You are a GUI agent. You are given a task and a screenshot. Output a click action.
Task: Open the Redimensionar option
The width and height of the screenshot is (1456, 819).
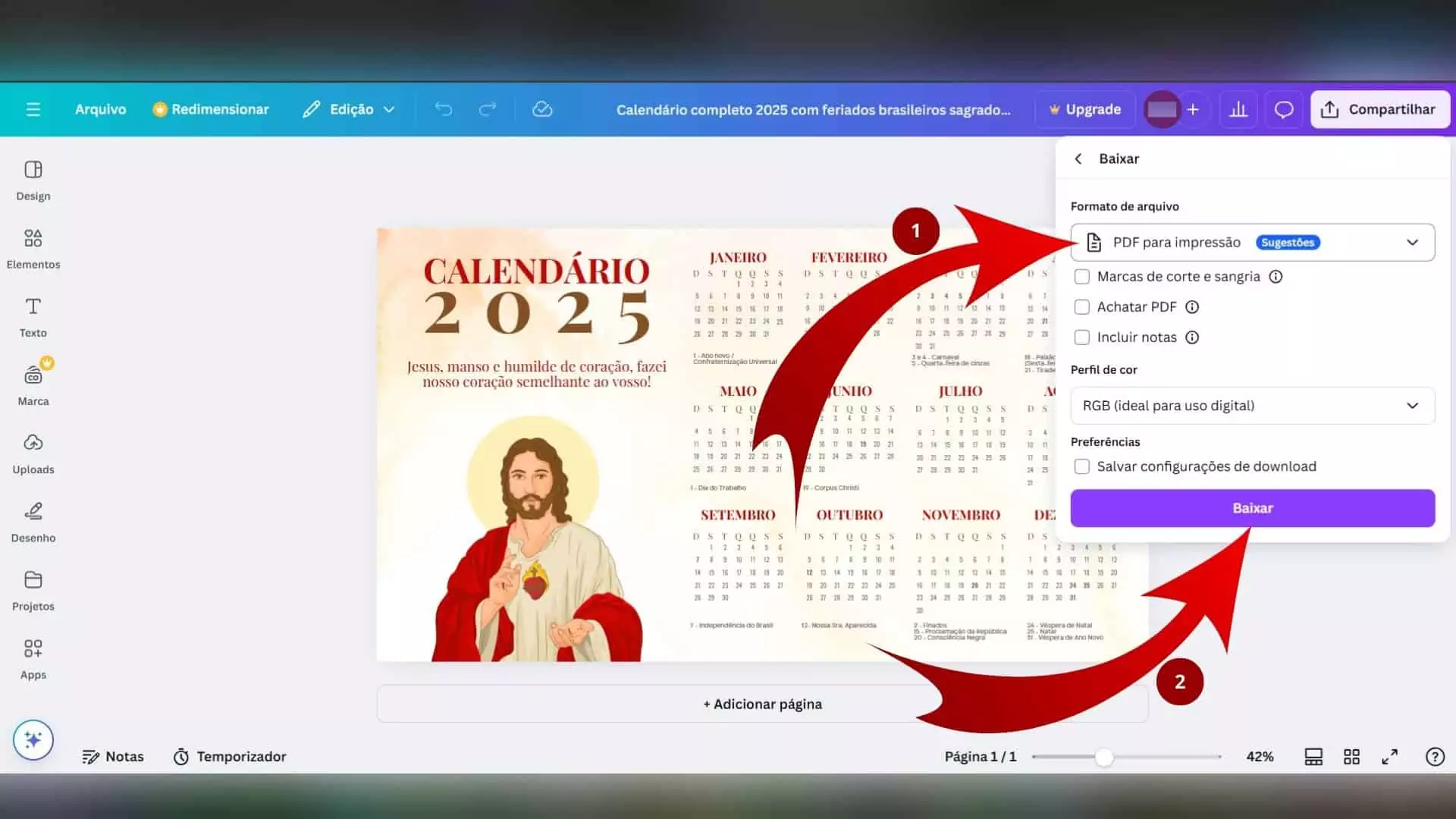(211, 109)
